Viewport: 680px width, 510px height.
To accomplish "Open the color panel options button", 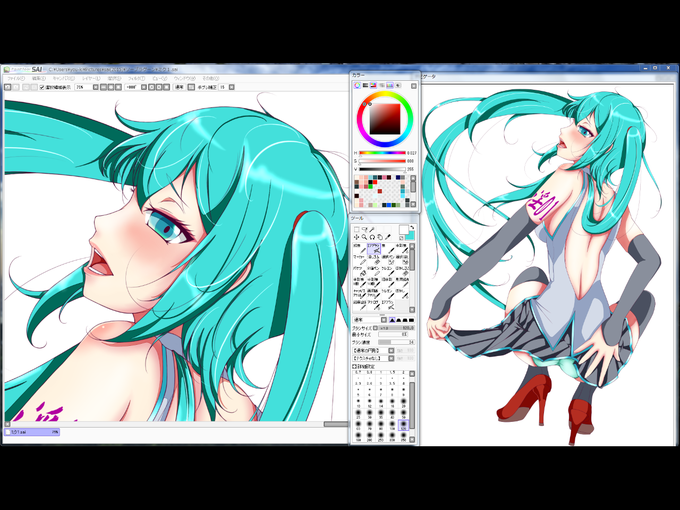I will (414, 86).
